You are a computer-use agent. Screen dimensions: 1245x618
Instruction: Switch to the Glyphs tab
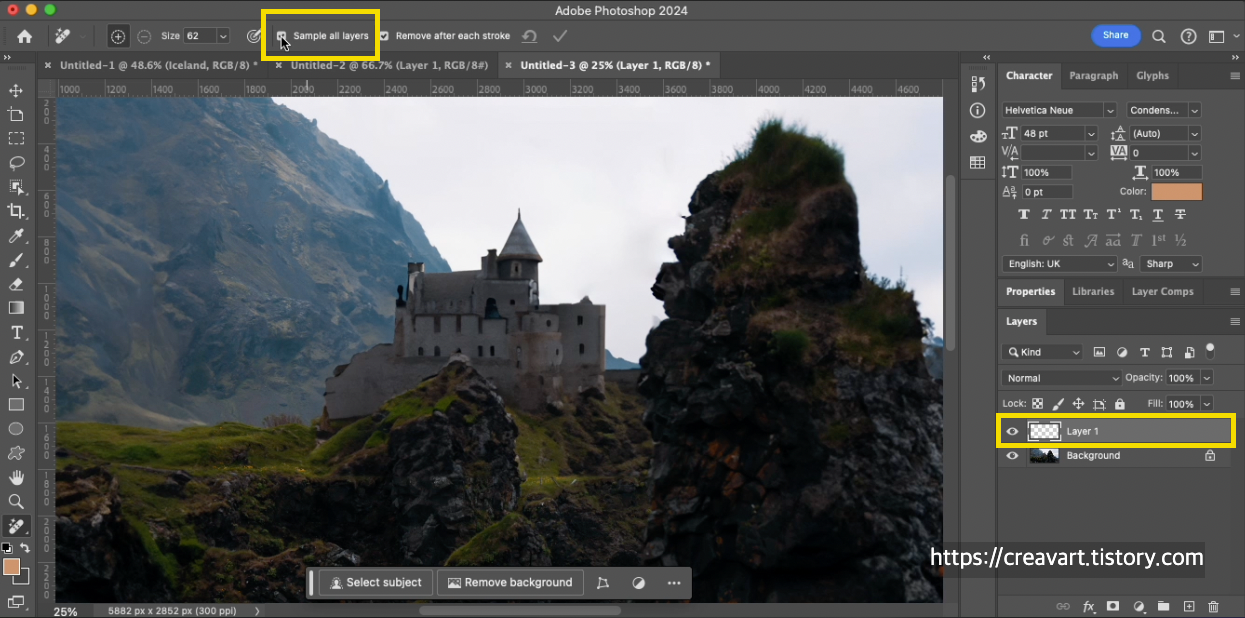pyautogui.click(x=1152, y=76)
